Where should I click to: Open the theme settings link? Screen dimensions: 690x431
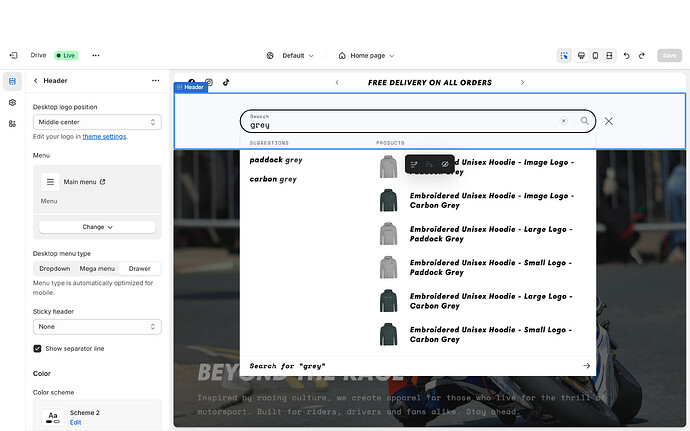pos(104,136)
